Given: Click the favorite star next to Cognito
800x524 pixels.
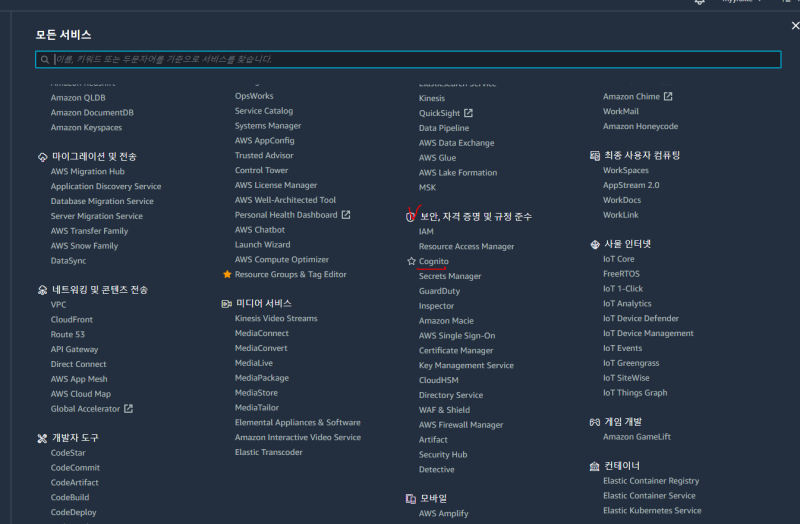Looking at the screenshot, I should (411, 261).
